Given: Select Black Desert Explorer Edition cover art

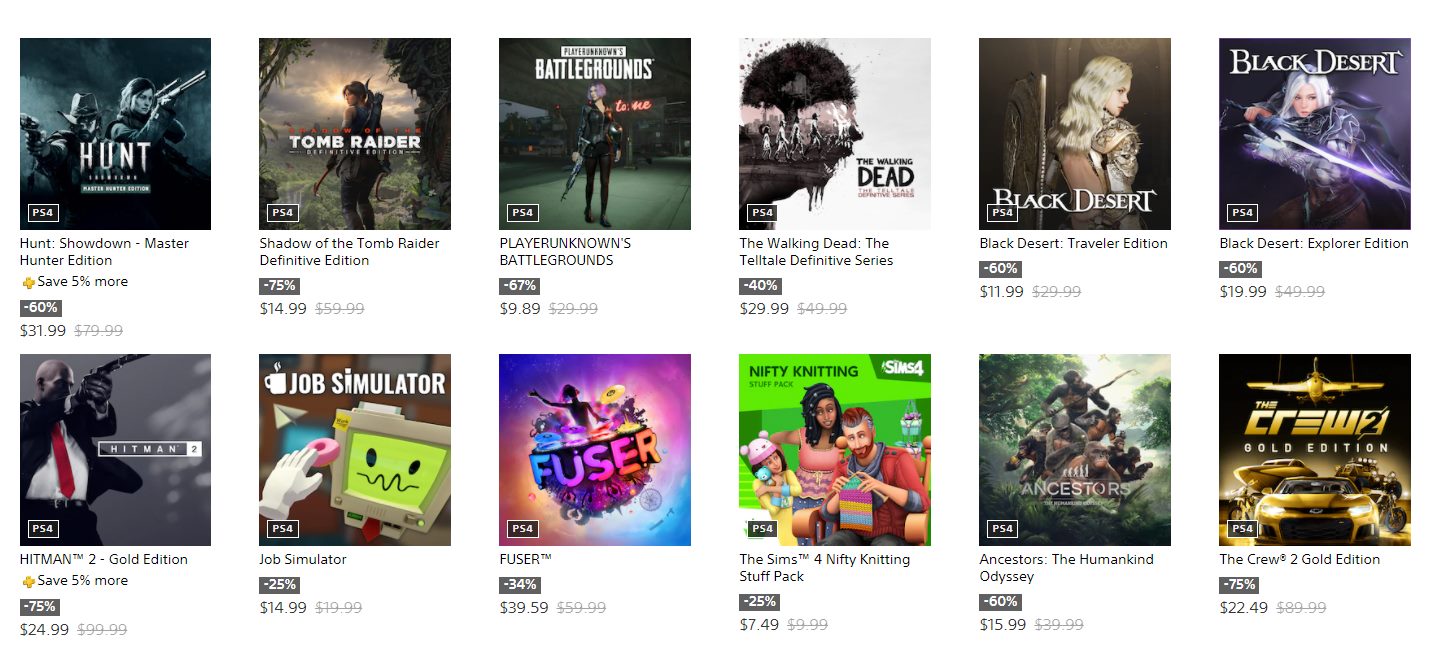Looking at the screenshot, I should pos(1315,134).
